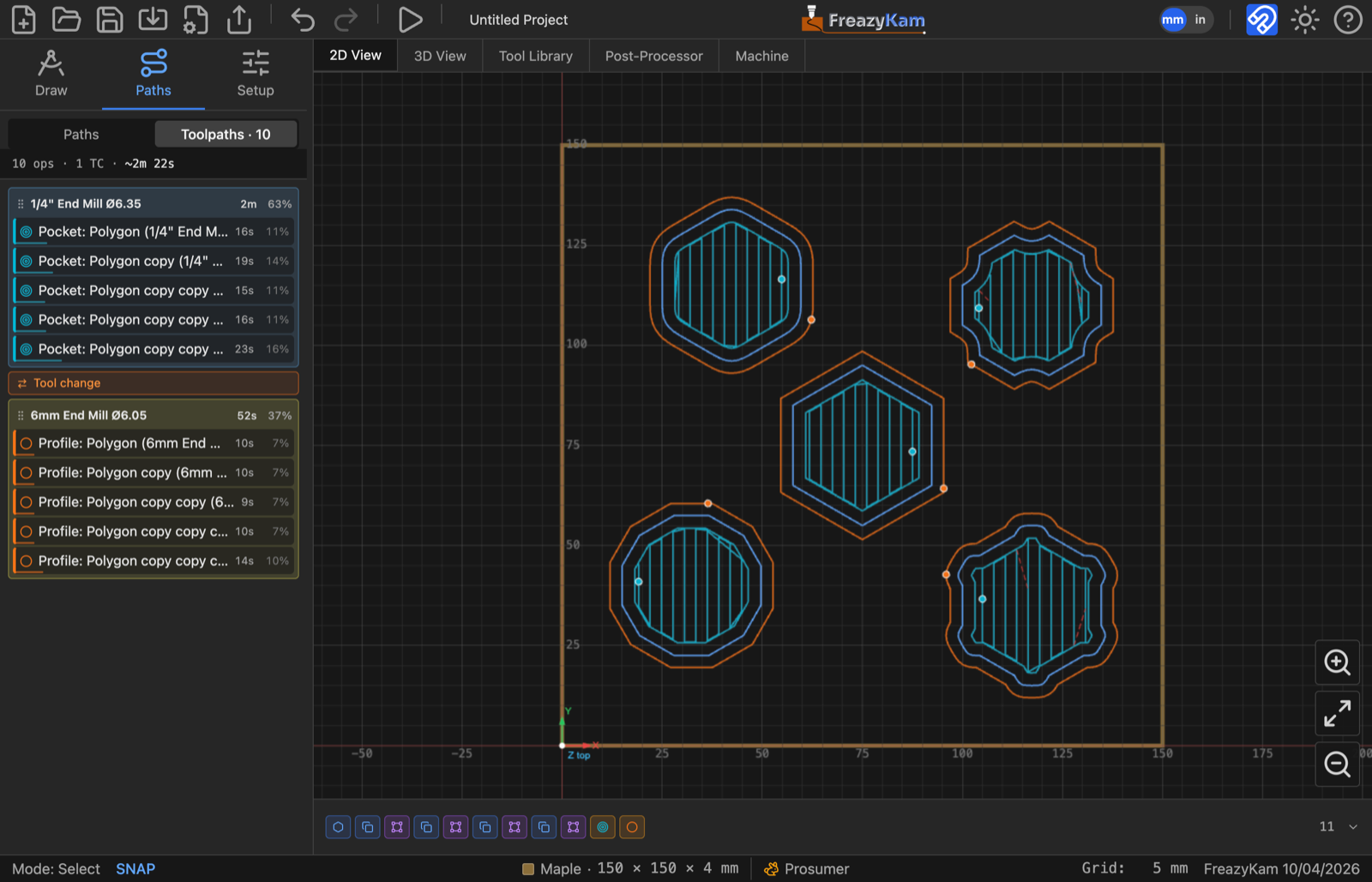Switch to the Paths sub-tab

81,135
